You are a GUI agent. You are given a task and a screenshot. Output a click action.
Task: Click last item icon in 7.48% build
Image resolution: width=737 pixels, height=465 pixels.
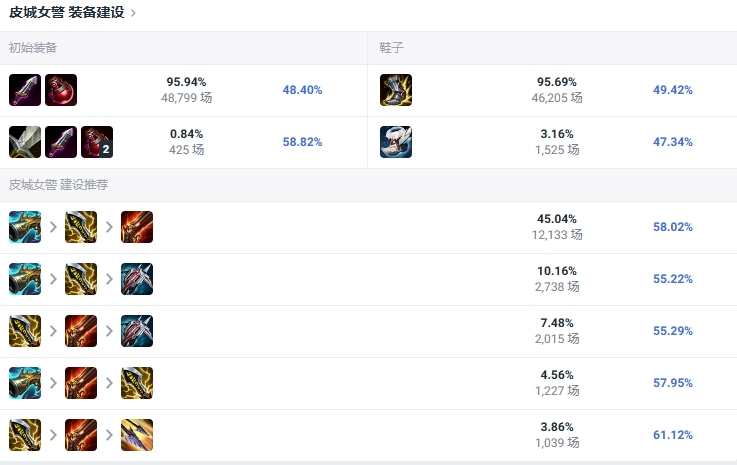coord(137,332)
